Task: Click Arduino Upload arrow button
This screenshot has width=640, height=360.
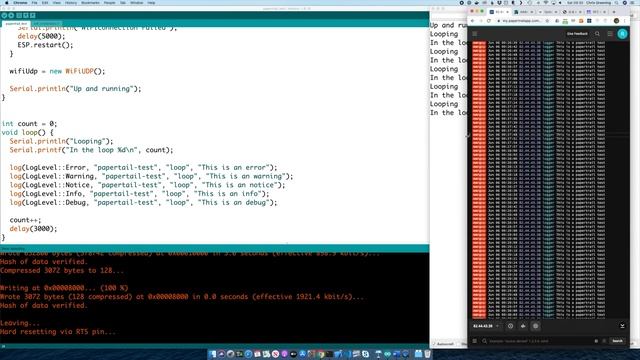Action: (11, 16)
